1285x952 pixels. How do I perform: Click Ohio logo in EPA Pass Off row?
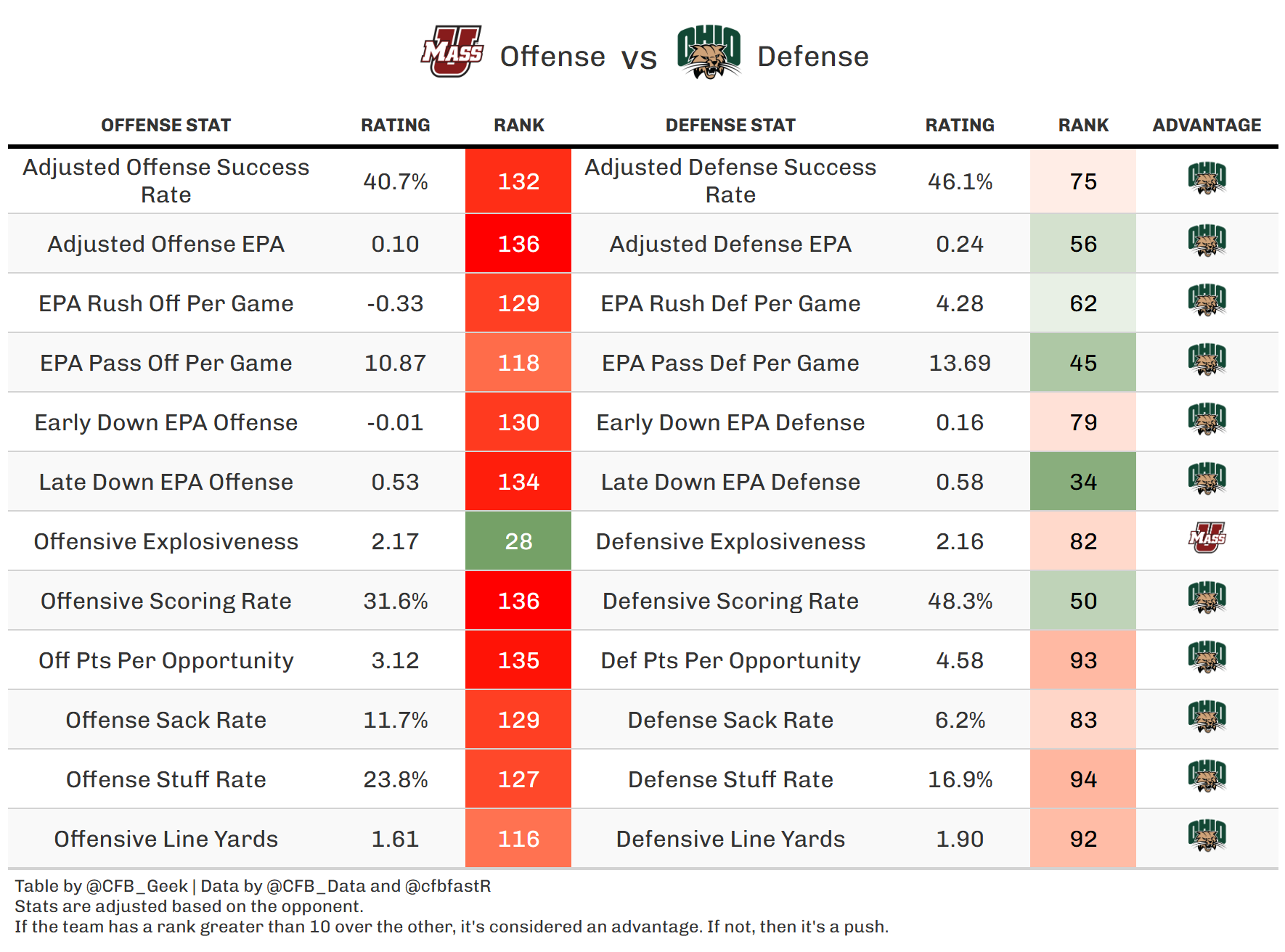tap(1207, 360)
